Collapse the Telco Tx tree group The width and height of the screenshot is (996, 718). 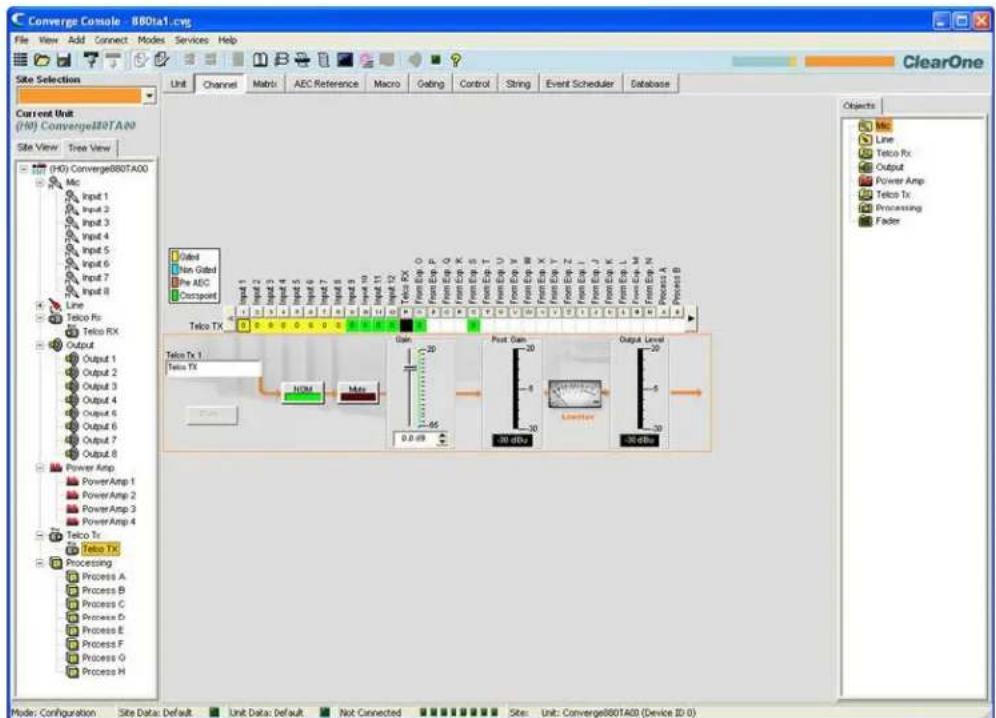pyautogui.click(x=40, y=535)
